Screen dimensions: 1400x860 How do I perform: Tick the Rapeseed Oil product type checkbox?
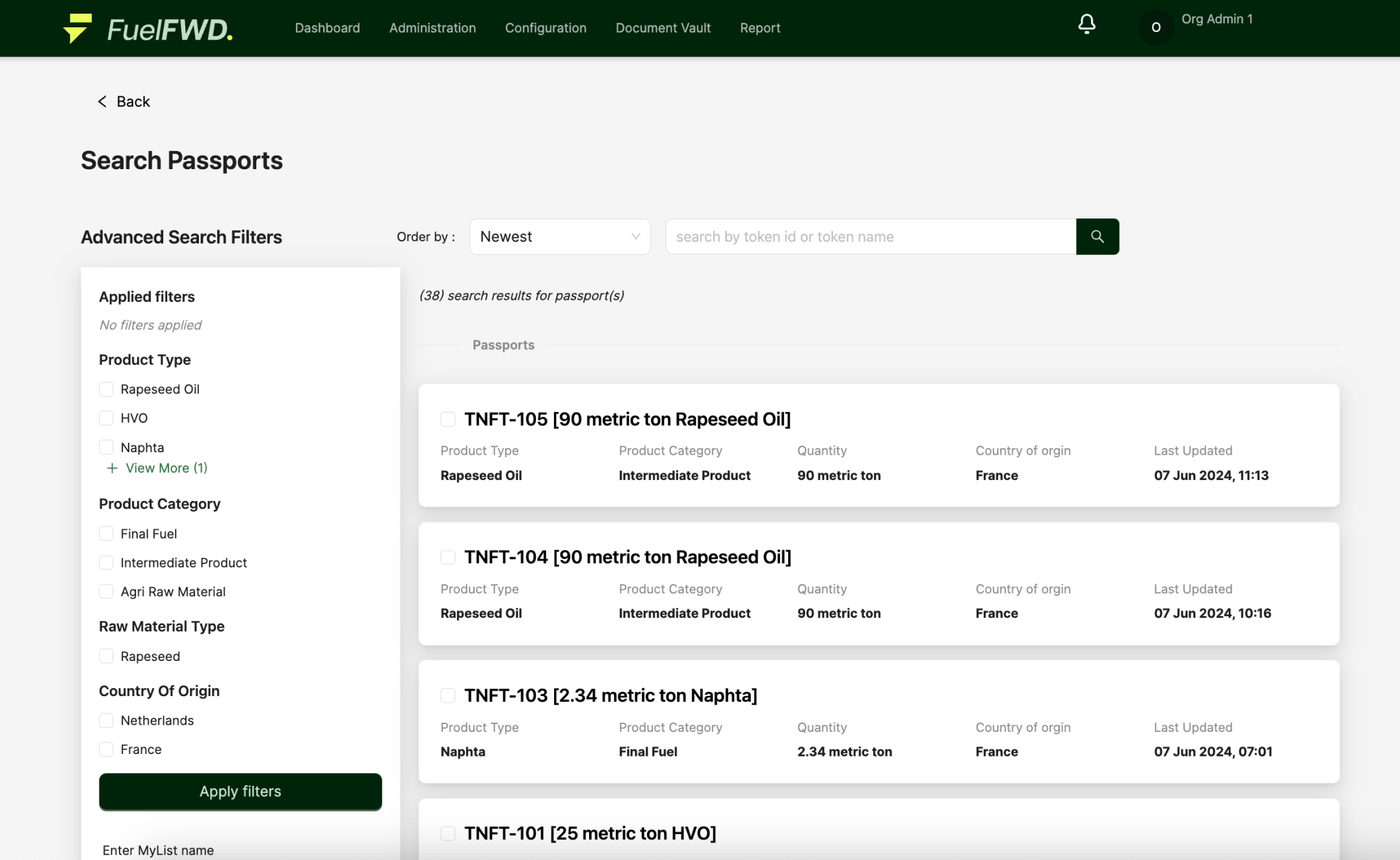pyautogui.click(x=106, y=389)
